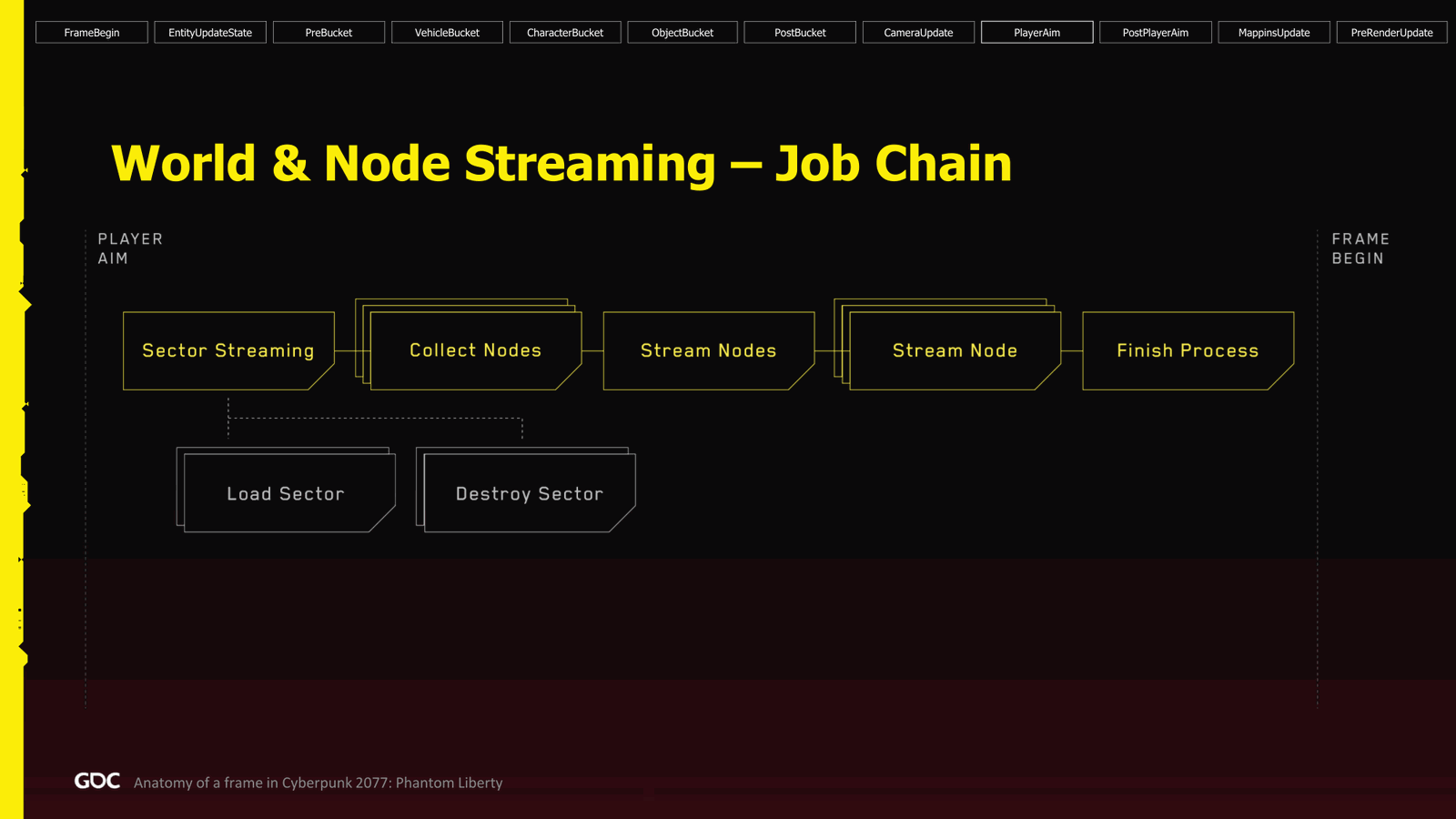Select the ObjectBucket stage box

pos(682,33)
